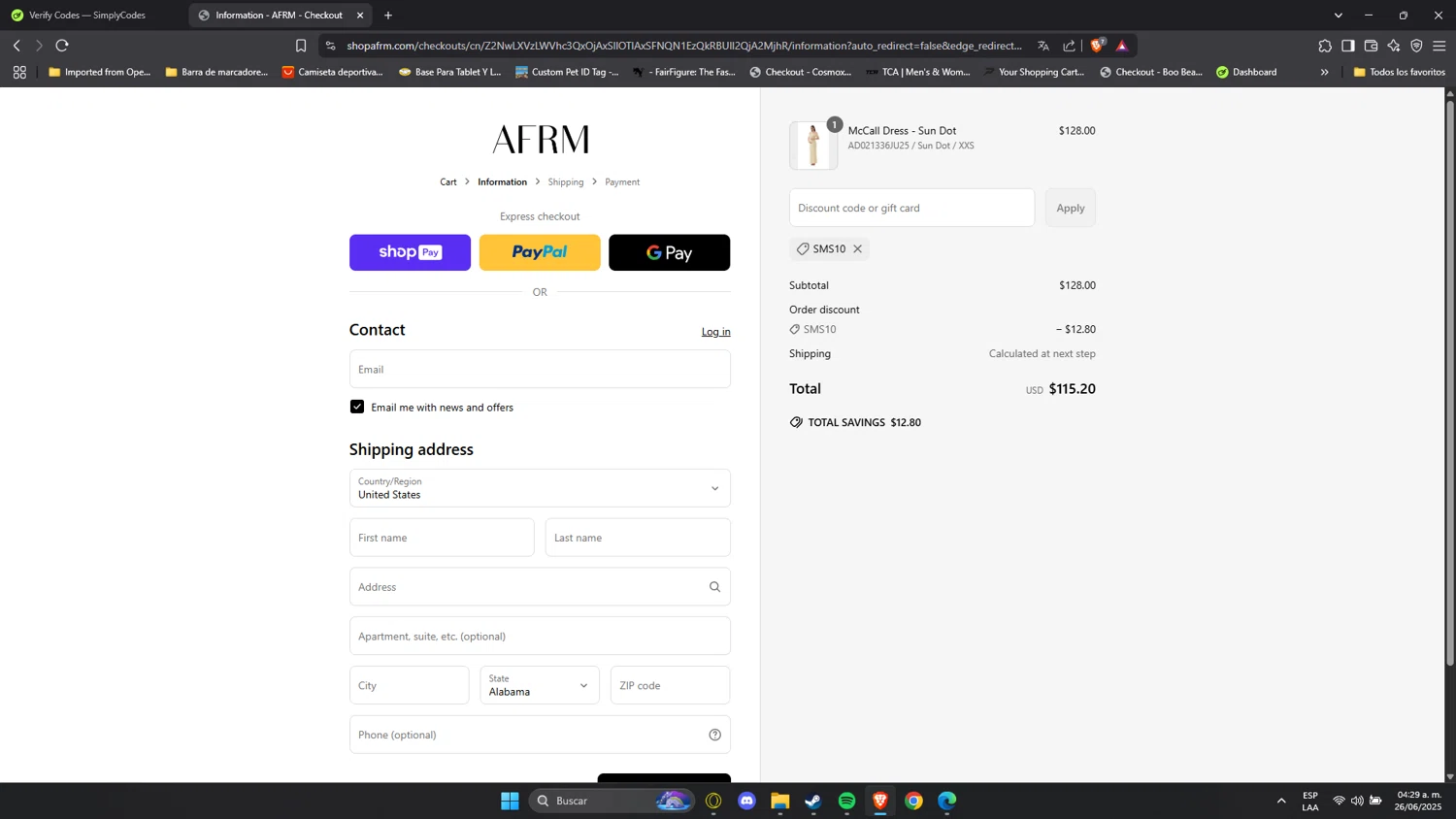Open Imported from Ope... bookmarks folder

(x=100, y=72)
